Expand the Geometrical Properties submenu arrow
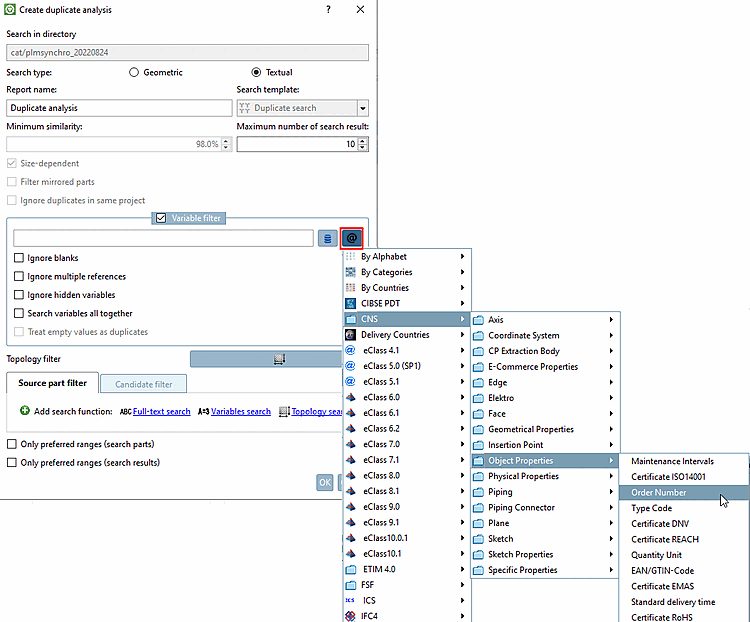 coord(611,429)
